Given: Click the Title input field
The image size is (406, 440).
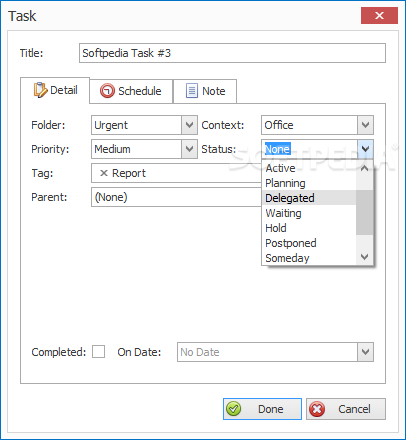Looking at the screenshot, I should point(232,53).
